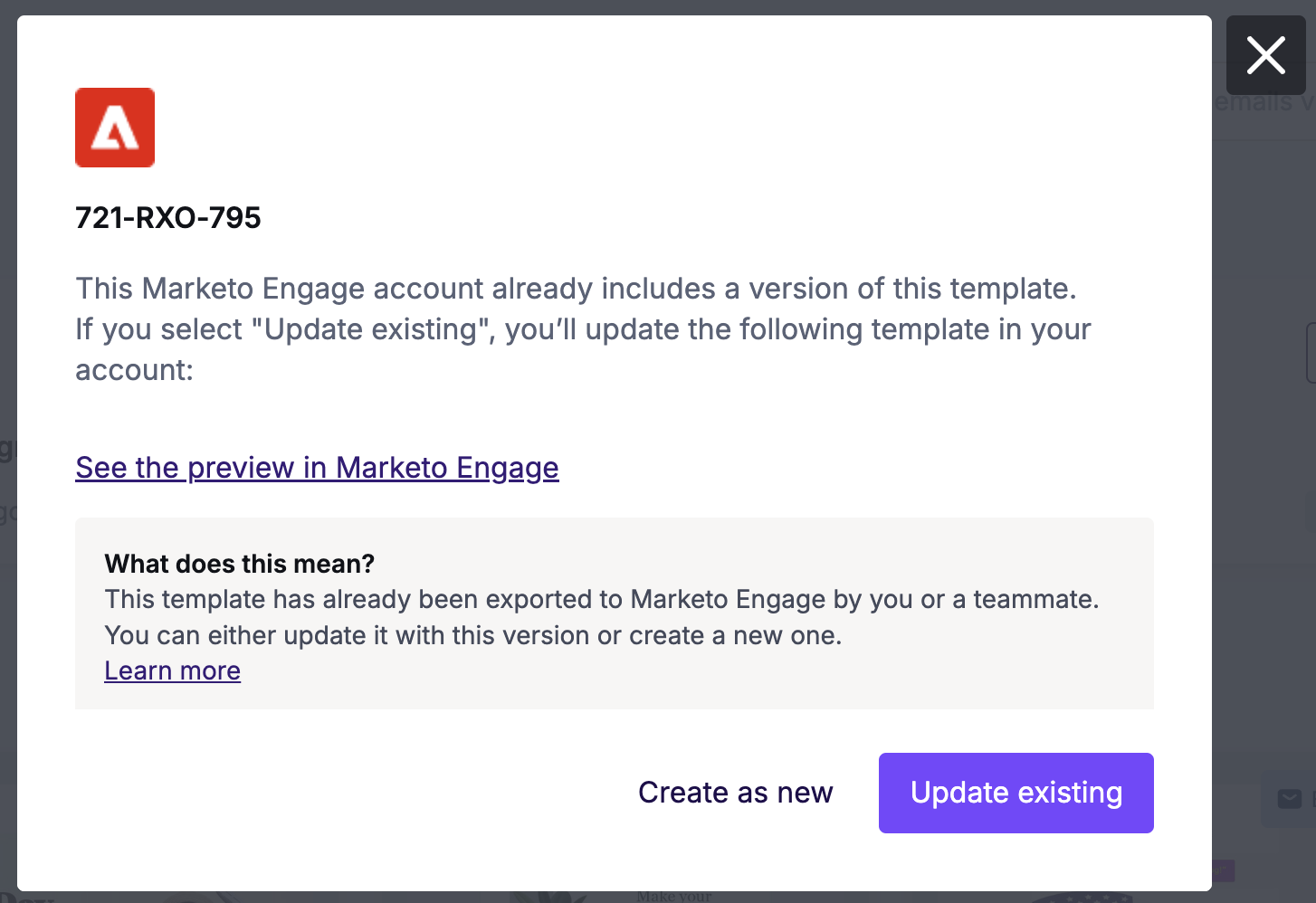
Task: Click the mail icon behind the dialog
Action: pos(1289,798)
